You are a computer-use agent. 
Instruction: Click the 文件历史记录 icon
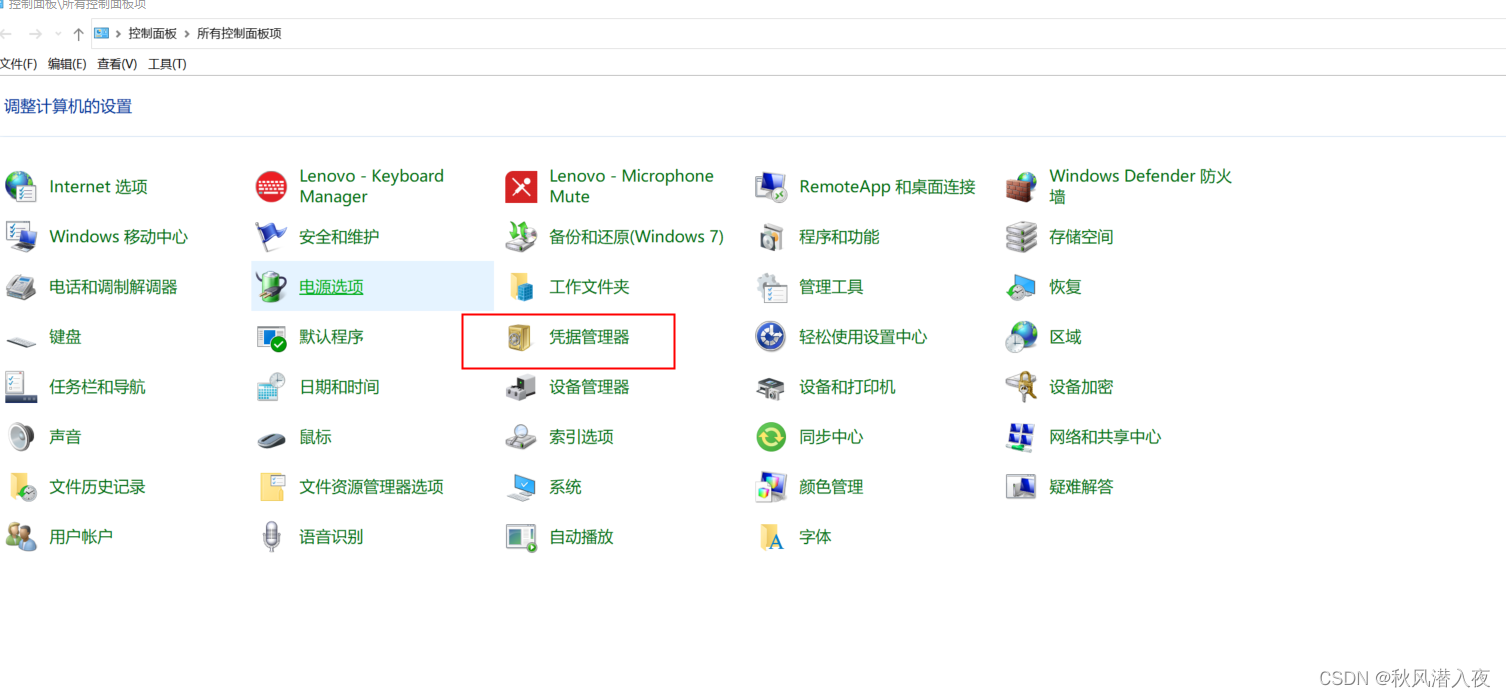(22, 486)
